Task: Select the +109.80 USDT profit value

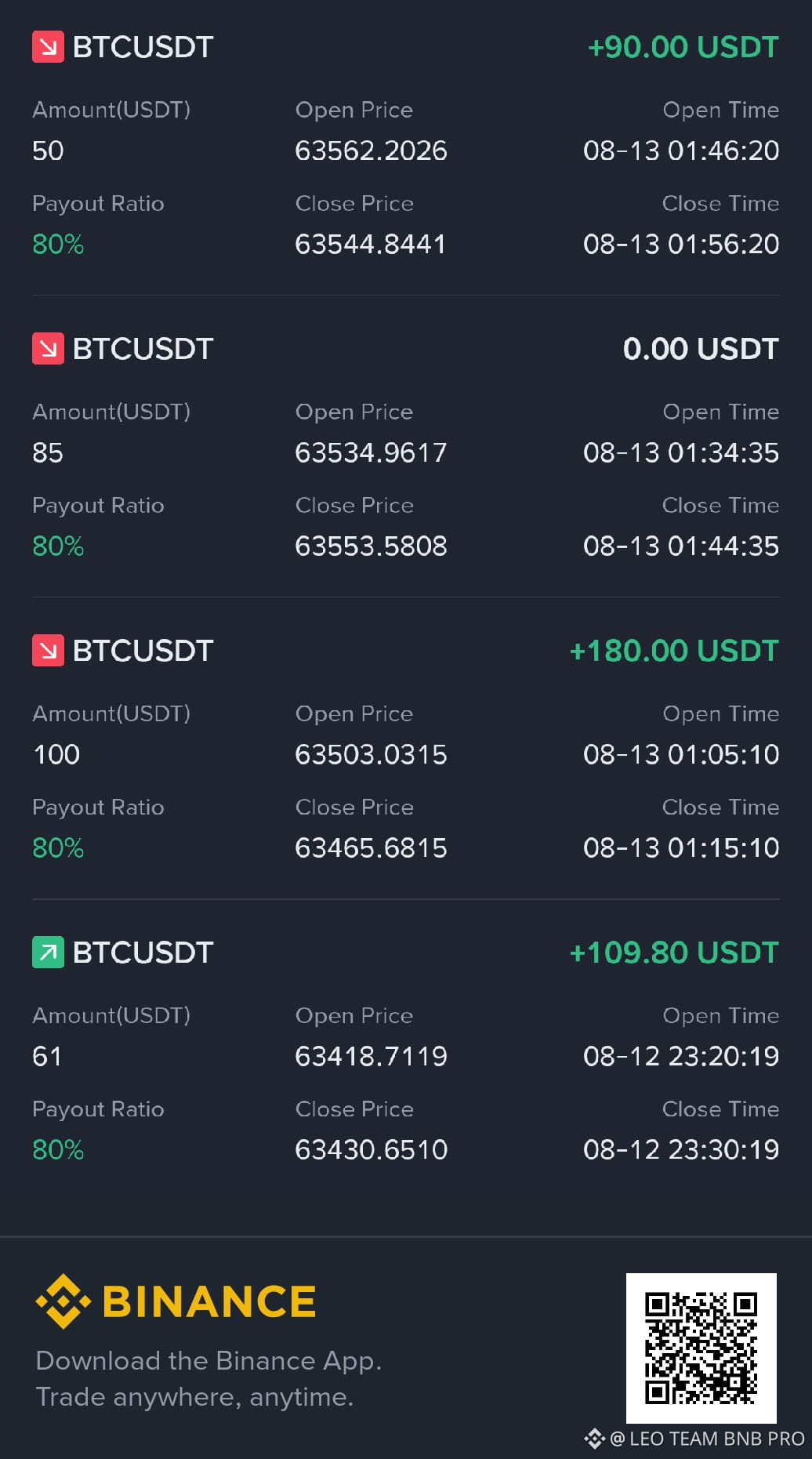Action: point(674,953)
